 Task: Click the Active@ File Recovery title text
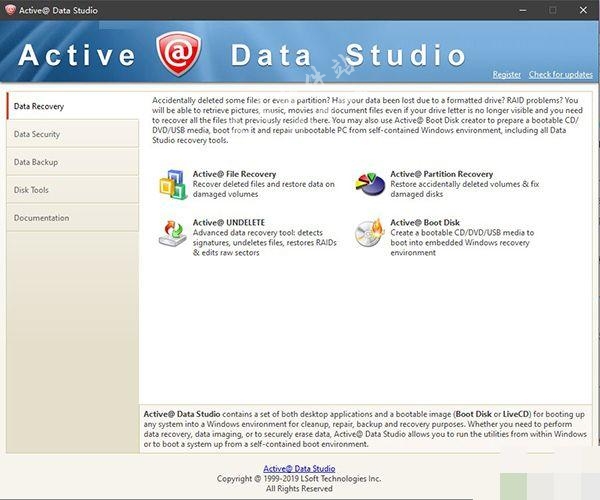tap(234, 174)
